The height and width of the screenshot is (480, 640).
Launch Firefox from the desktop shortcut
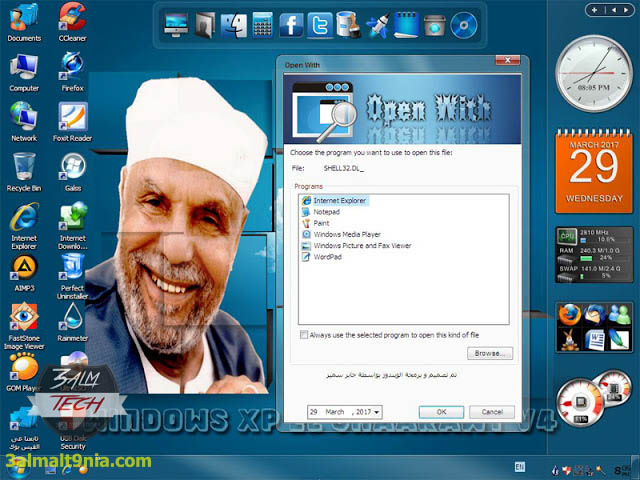tap(72, 72)
